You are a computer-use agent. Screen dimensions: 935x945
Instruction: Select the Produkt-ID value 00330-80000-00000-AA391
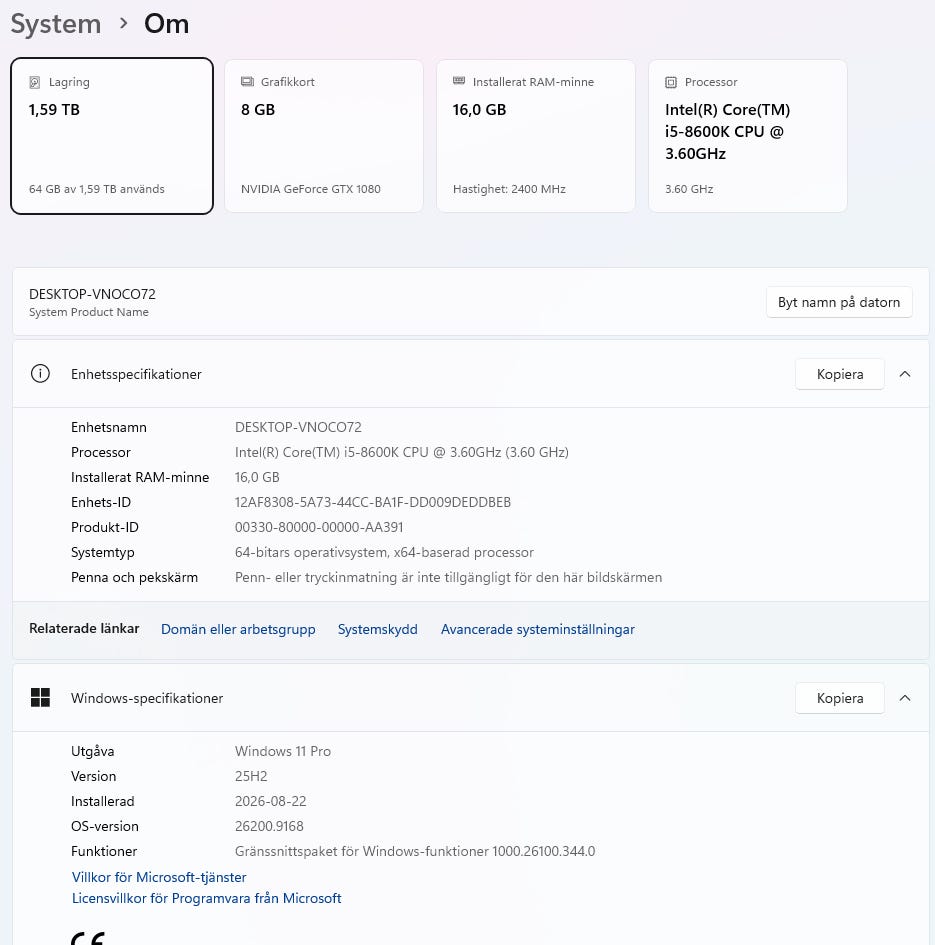coord(319,527)
